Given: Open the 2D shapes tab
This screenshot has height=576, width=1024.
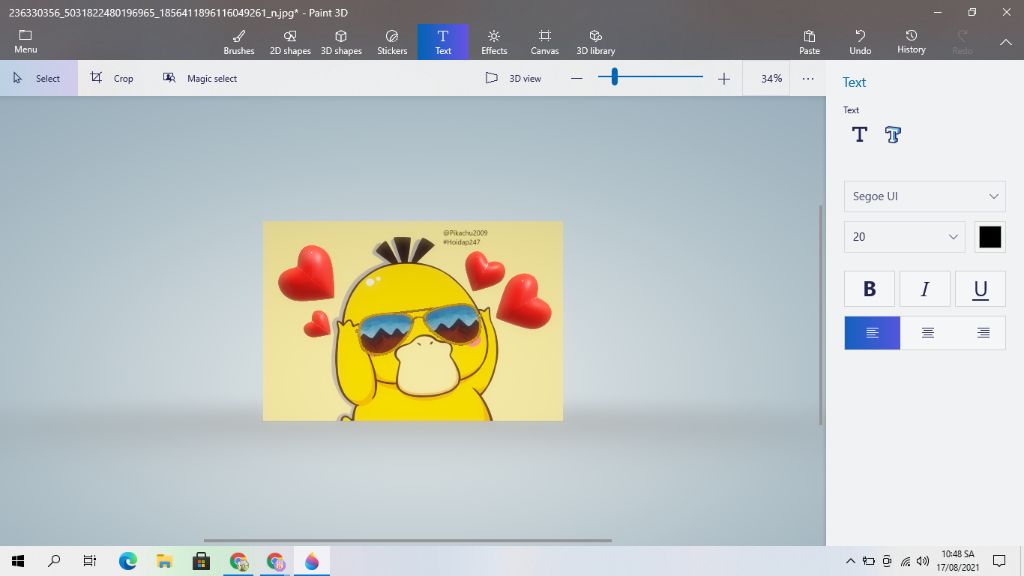Looking at the screenshot, I should 290,42.
